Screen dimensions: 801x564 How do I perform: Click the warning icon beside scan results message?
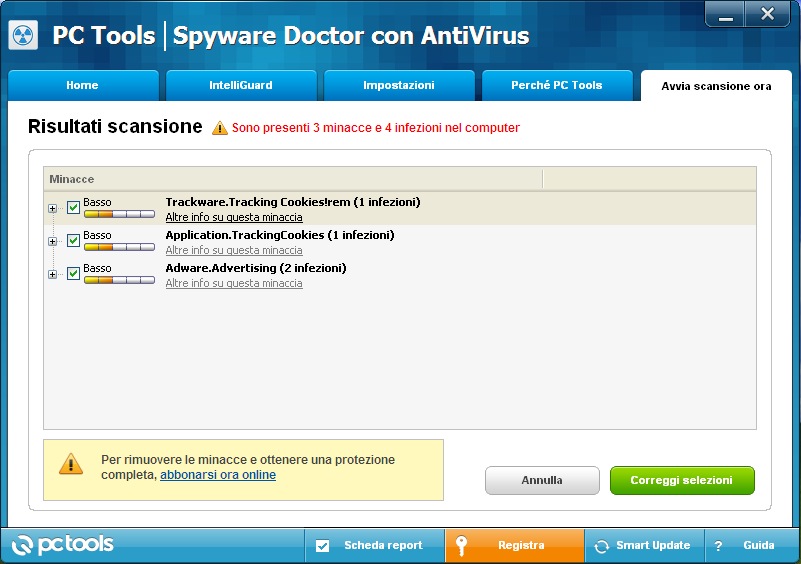(220, 128)
